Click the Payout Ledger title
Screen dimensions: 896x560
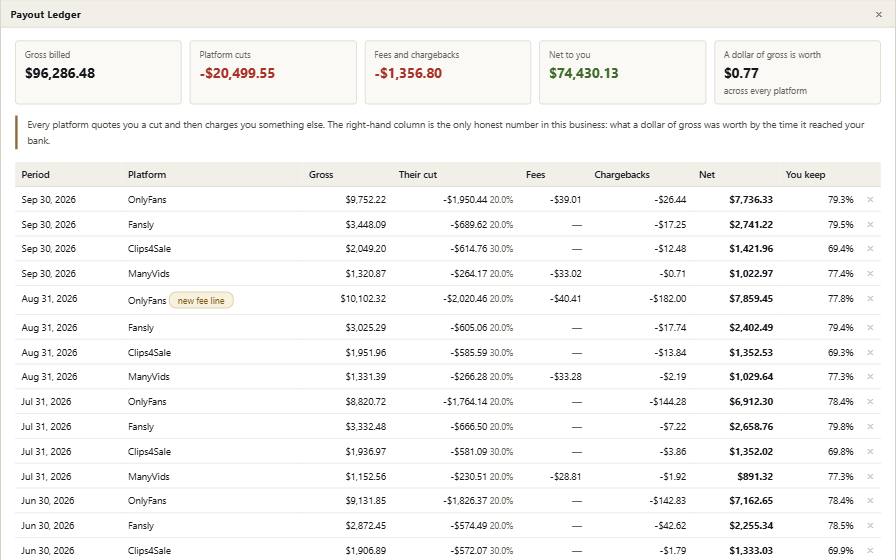click(x=46, y=15)
